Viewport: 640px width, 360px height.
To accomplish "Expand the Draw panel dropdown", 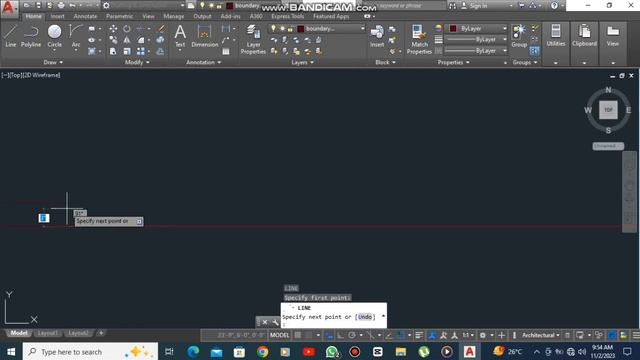I will 53,62.
